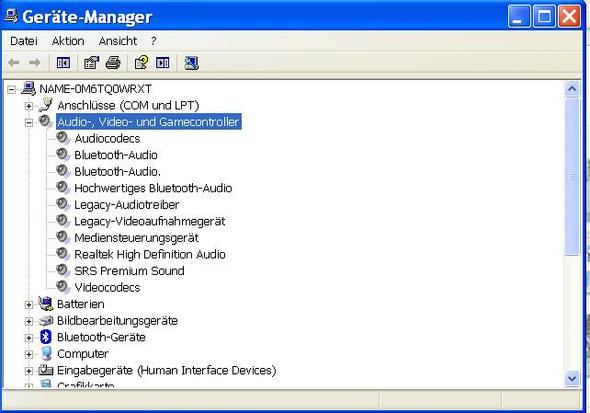Viewport: 590px width, 413px height.
Task: Click the computer icon of NAME-0M6TQ0WRXT
Action: [x=29, y=88]
